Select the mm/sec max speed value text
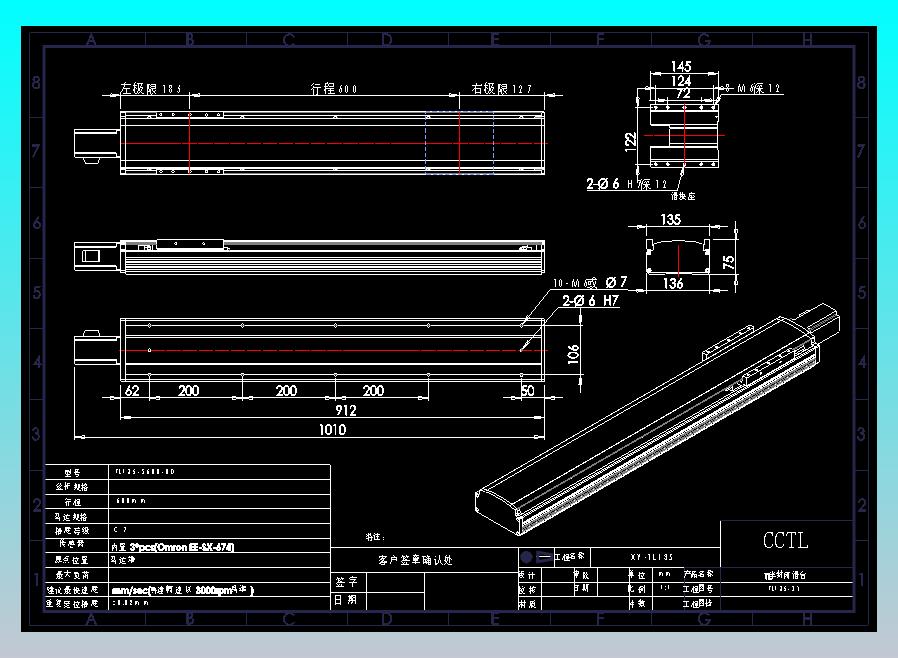Viewport: 898px width, 658px height. click(183, 590)
